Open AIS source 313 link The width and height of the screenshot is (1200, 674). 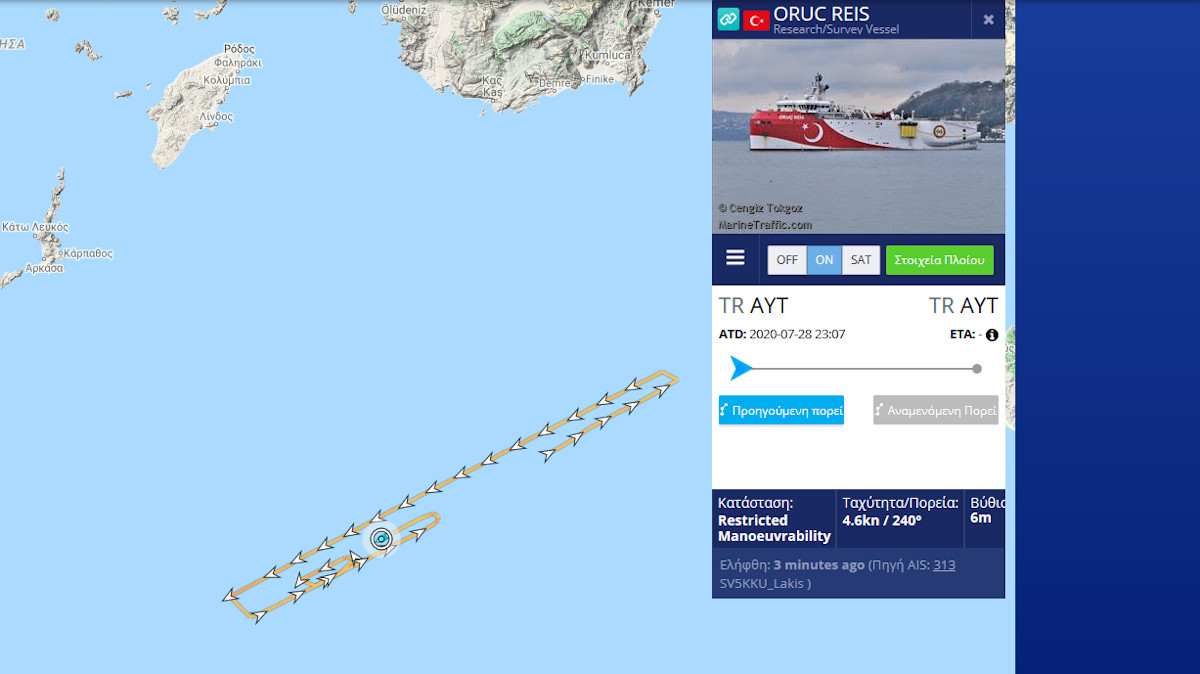click(944, 565)
